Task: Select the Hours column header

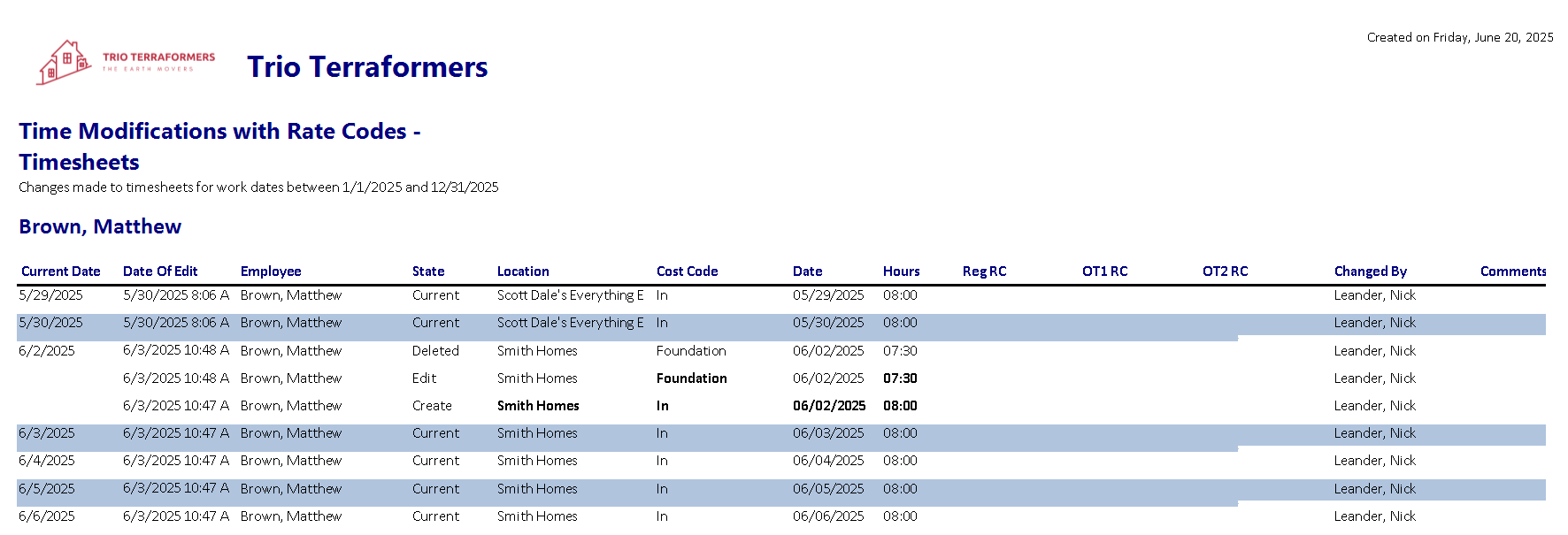Action: (901, 271)
